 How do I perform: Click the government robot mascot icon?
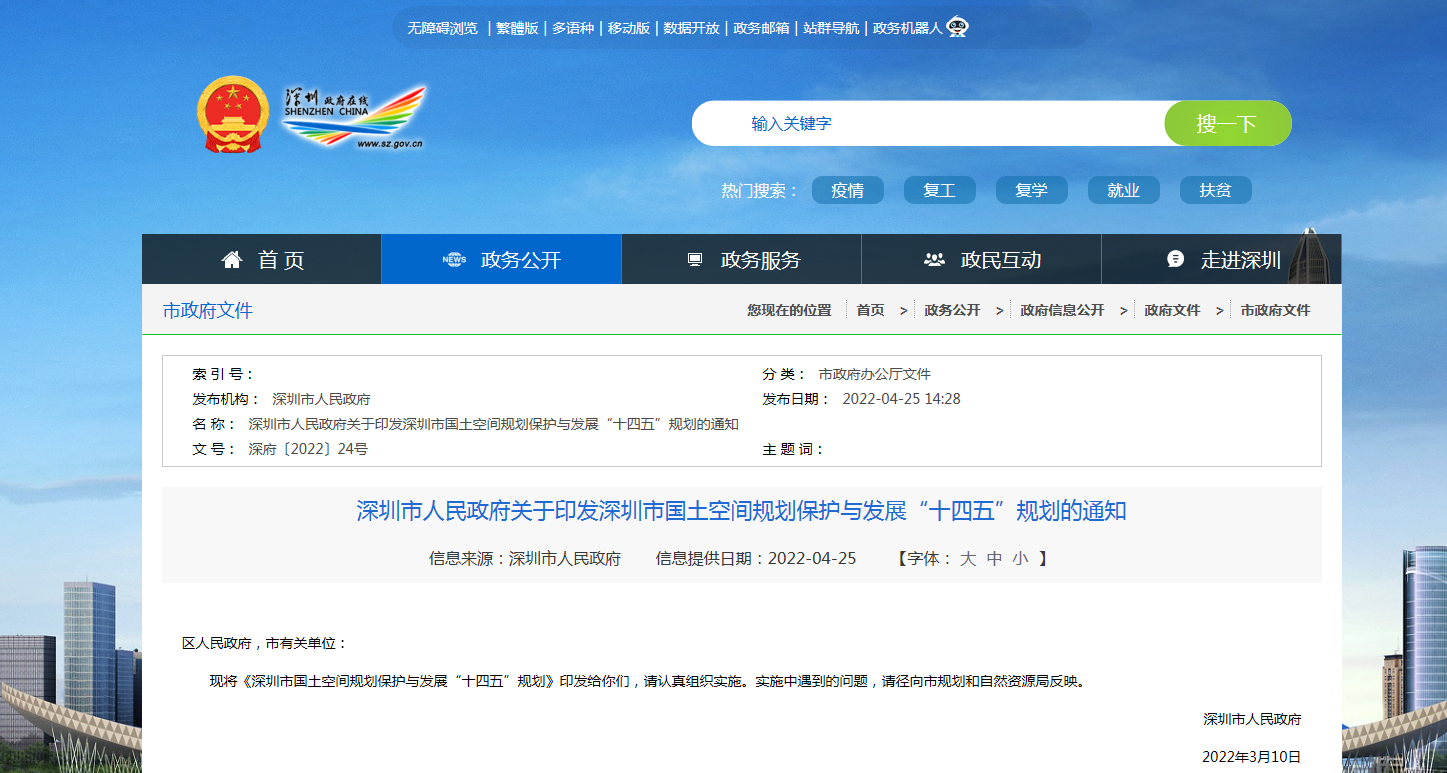[957, 27]
